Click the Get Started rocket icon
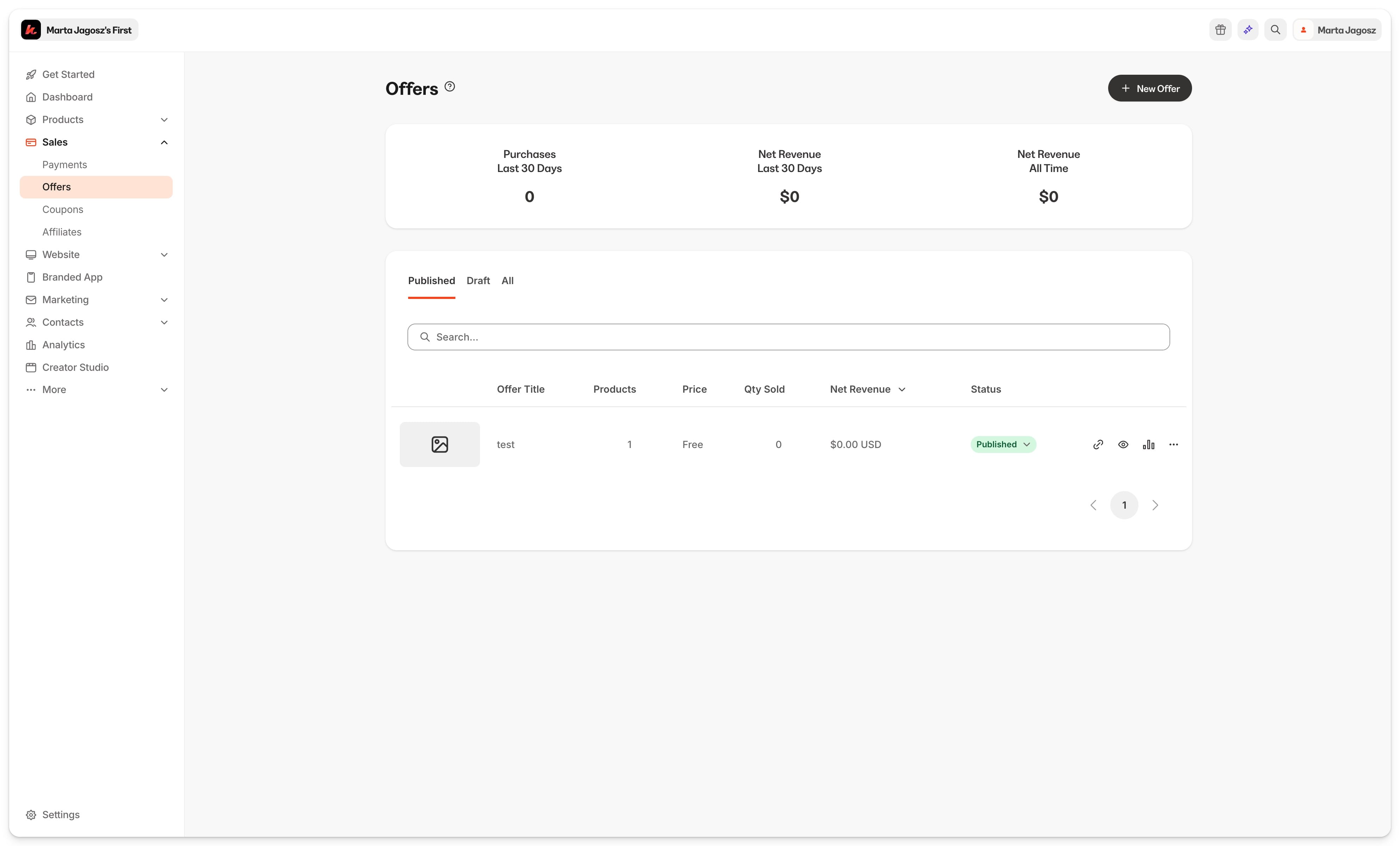1400x846 pixels. click(31, 74)
